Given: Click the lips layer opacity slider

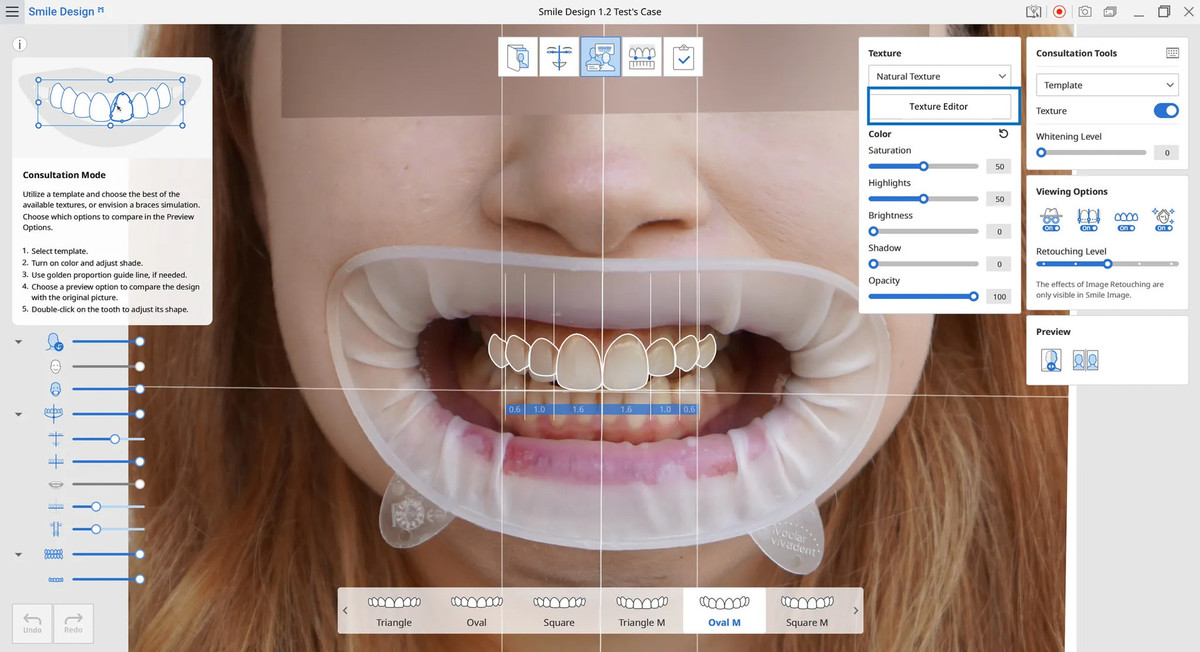Looking at the screenshot, I should (x=108, y=484).
